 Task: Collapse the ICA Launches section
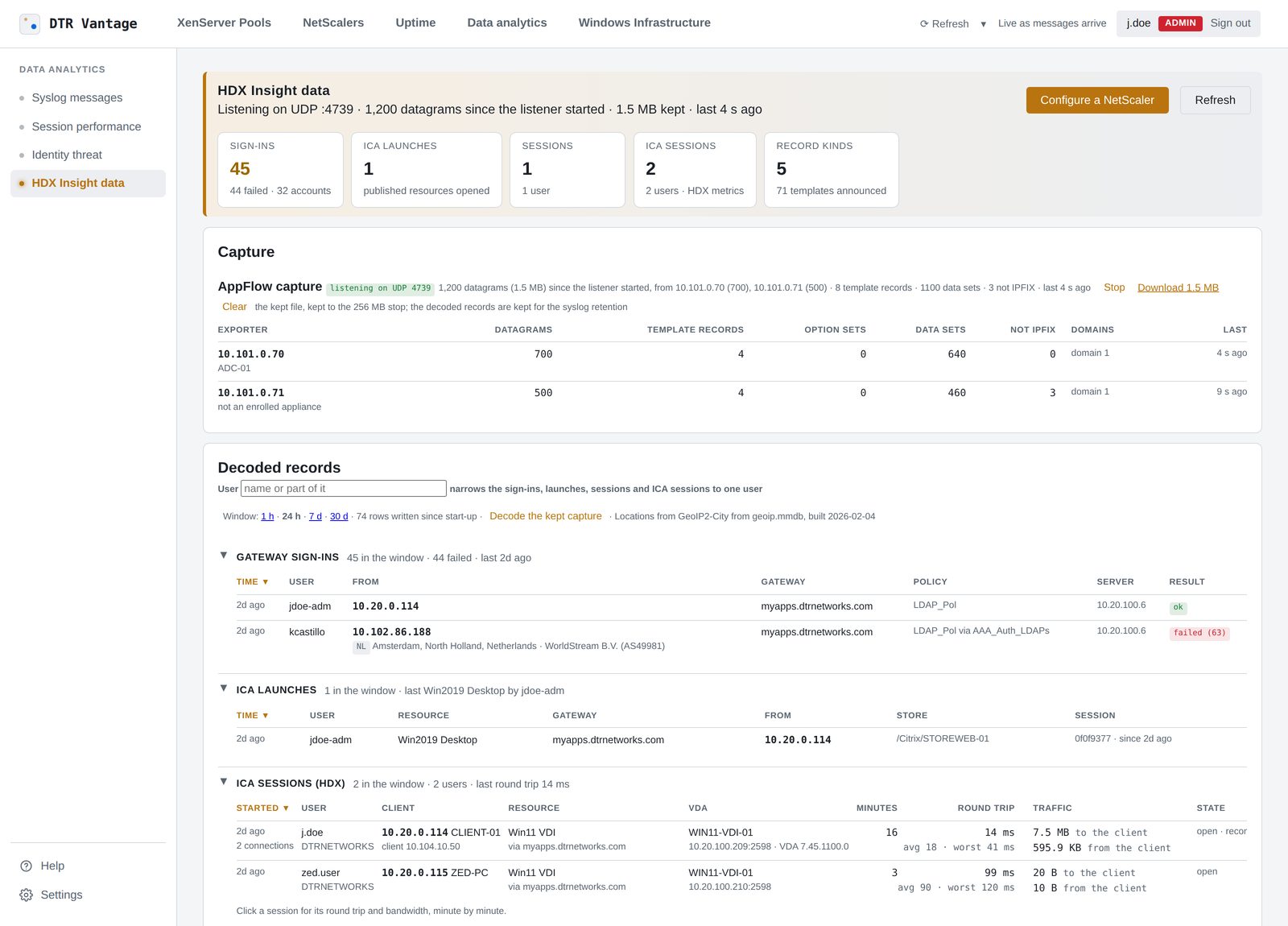[224, 688]
